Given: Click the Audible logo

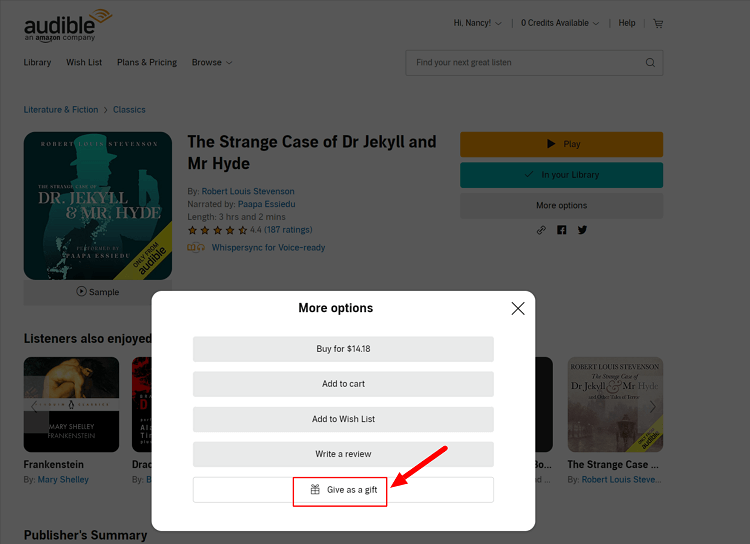Looking at the screenshot, I should (x=68, y=25).
